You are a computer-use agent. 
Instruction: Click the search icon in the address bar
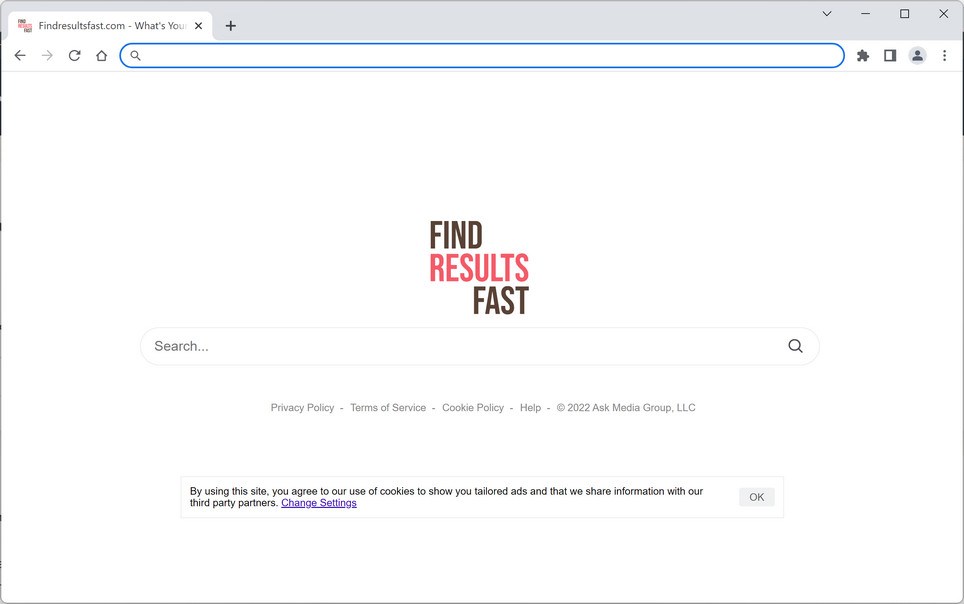click(135, 56)
